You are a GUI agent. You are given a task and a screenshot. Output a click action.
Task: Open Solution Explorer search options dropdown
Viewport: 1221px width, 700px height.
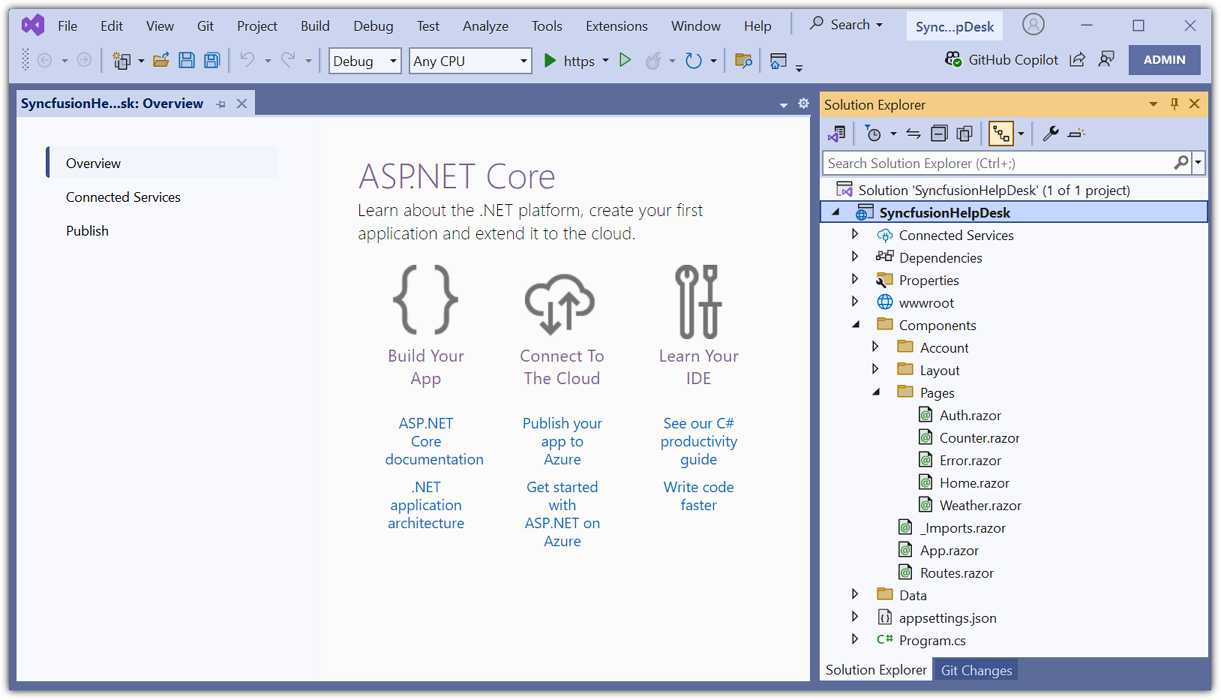click(x=1198, y=163)
